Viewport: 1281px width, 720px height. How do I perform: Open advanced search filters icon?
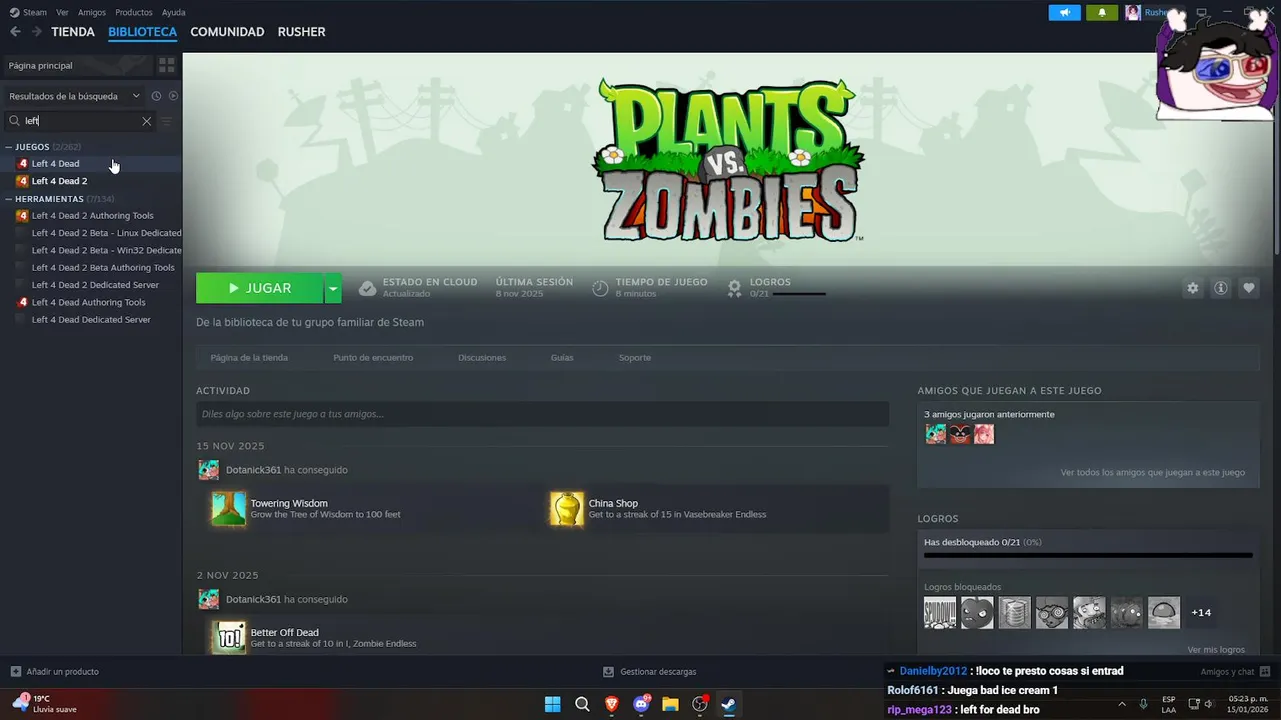(167, 121)
